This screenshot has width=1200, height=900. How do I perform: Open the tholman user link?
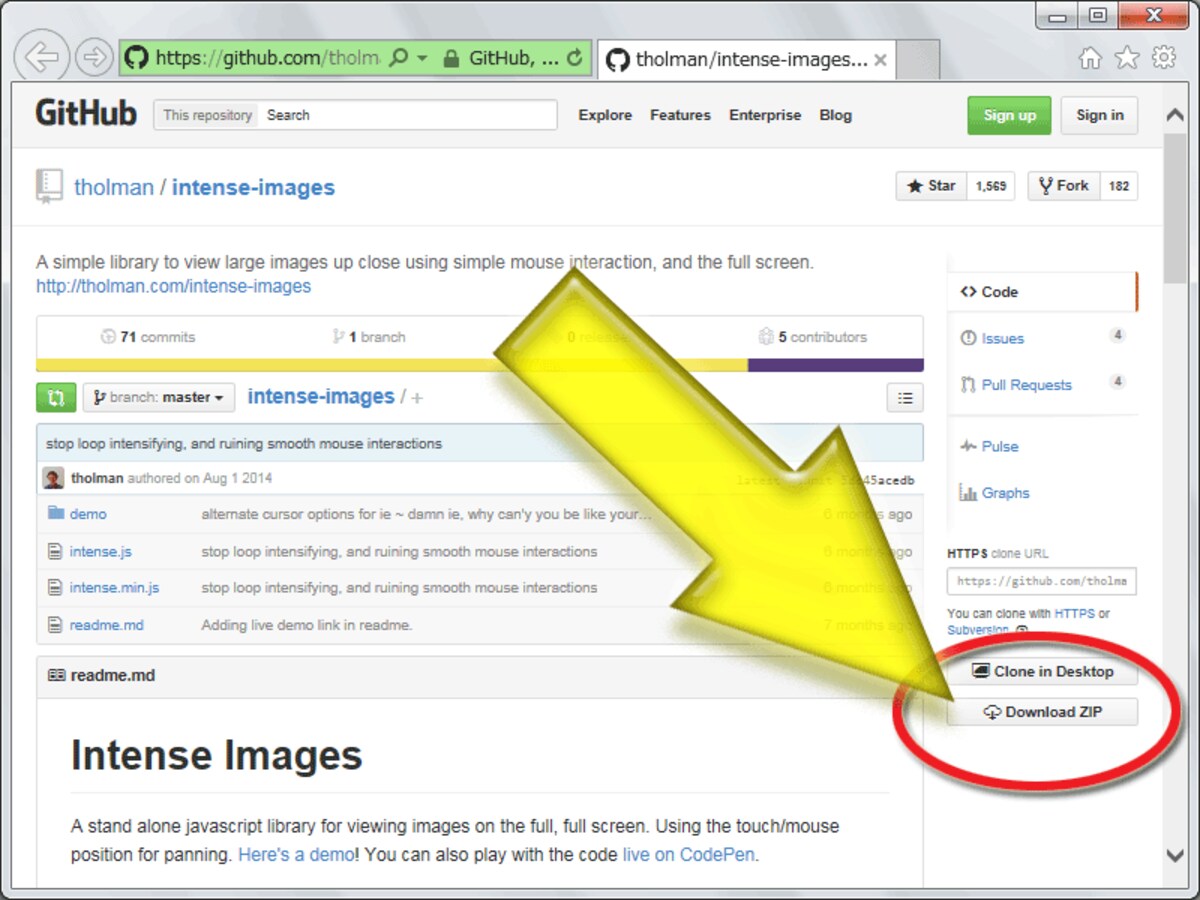pyautogui.click(x=114, y=187)
